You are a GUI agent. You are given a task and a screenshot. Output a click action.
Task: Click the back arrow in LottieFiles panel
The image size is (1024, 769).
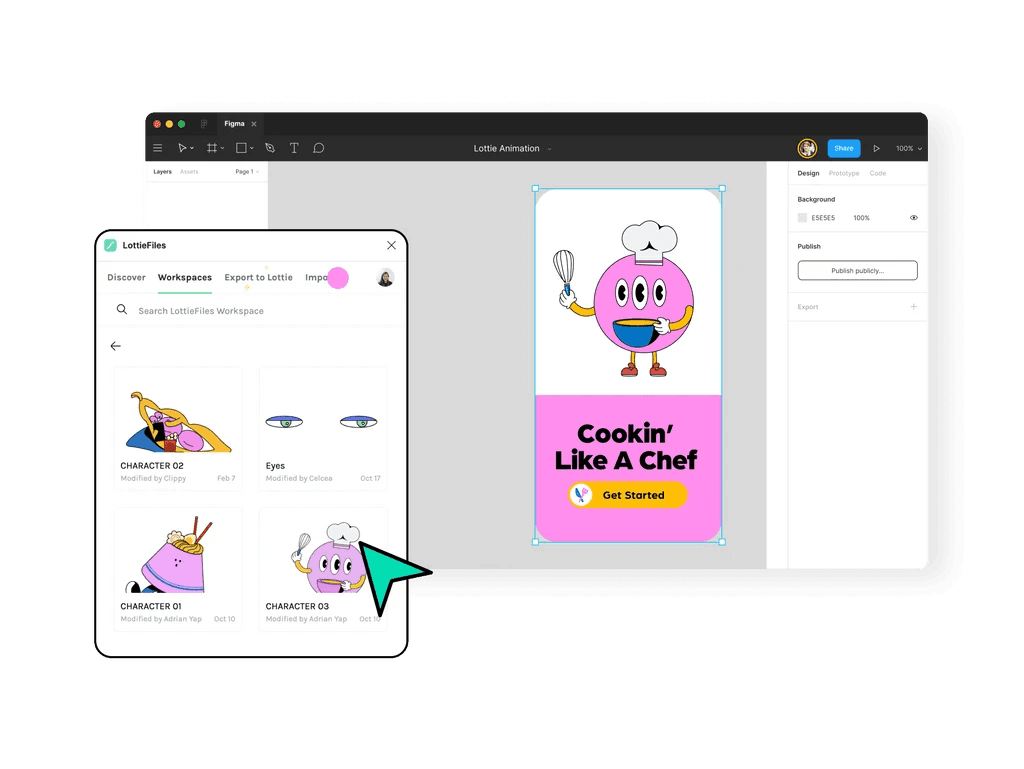pyautogui.click(x=115, y=345)
